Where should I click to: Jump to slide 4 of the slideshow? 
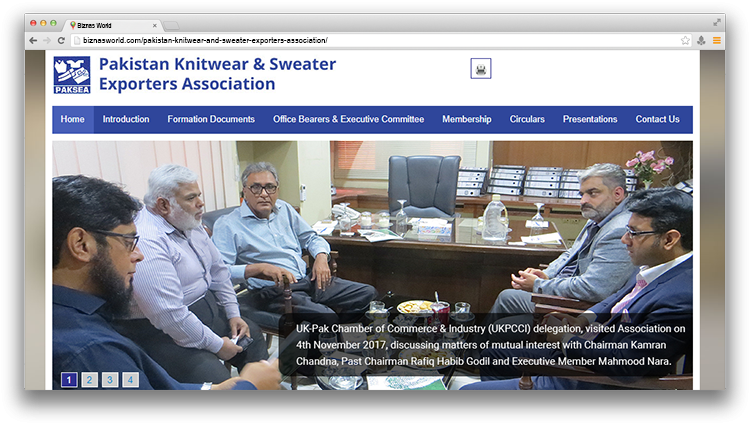pyautogui.click(x=130, y=380)
